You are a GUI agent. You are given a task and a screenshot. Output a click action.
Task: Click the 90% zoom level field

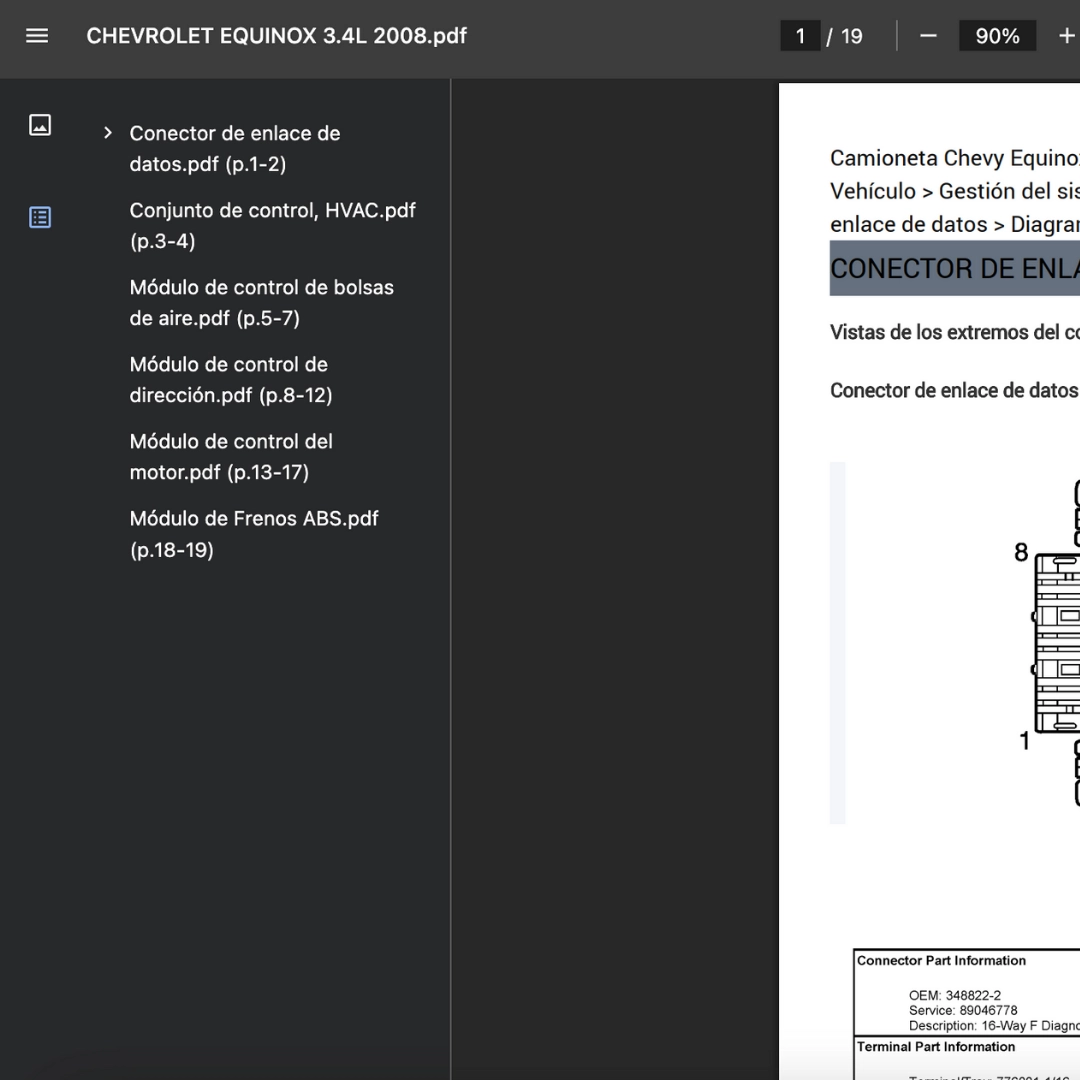996,36
